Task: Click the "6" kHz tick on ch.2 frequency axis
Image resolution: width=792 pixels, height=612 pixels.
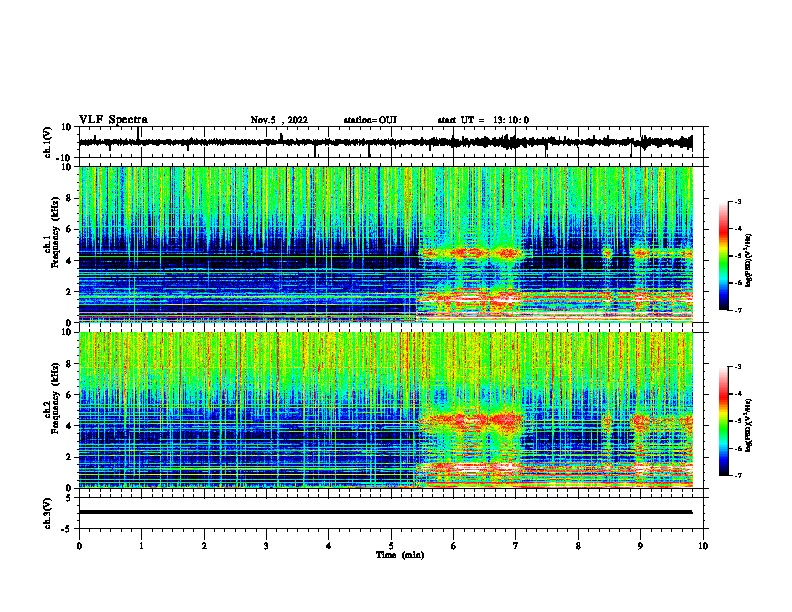Action: click(x=69, y=395)
